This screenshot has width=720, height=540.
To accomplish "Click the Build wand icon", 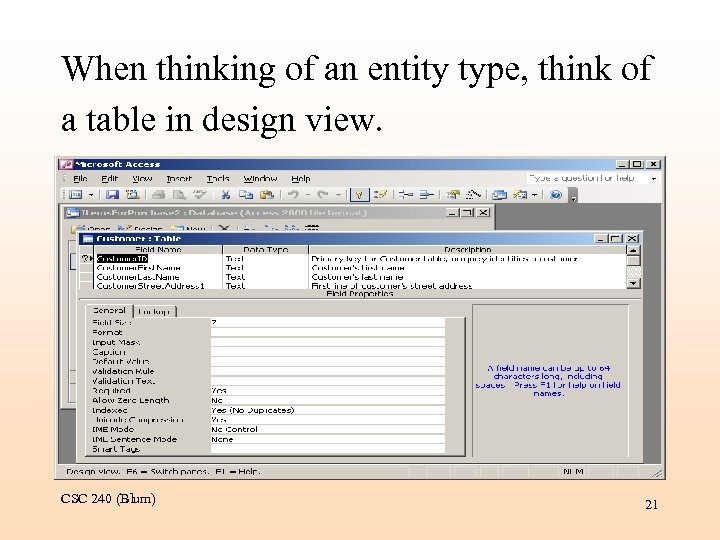I will pos(473,195).
